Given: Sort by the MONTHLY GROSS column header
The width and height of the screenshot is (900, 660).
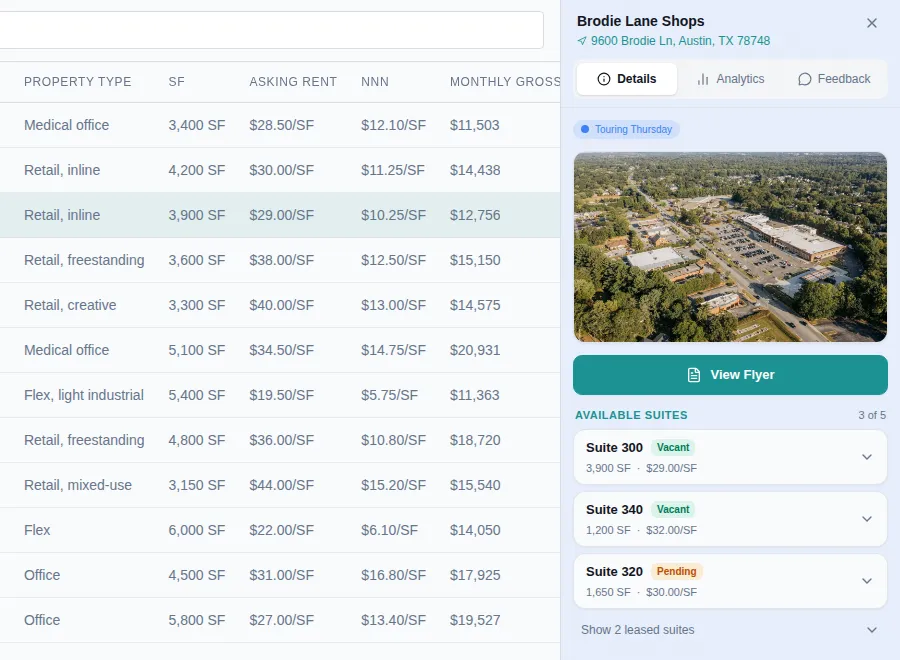Looking at the screenshot, I should (x=505, y=81).
